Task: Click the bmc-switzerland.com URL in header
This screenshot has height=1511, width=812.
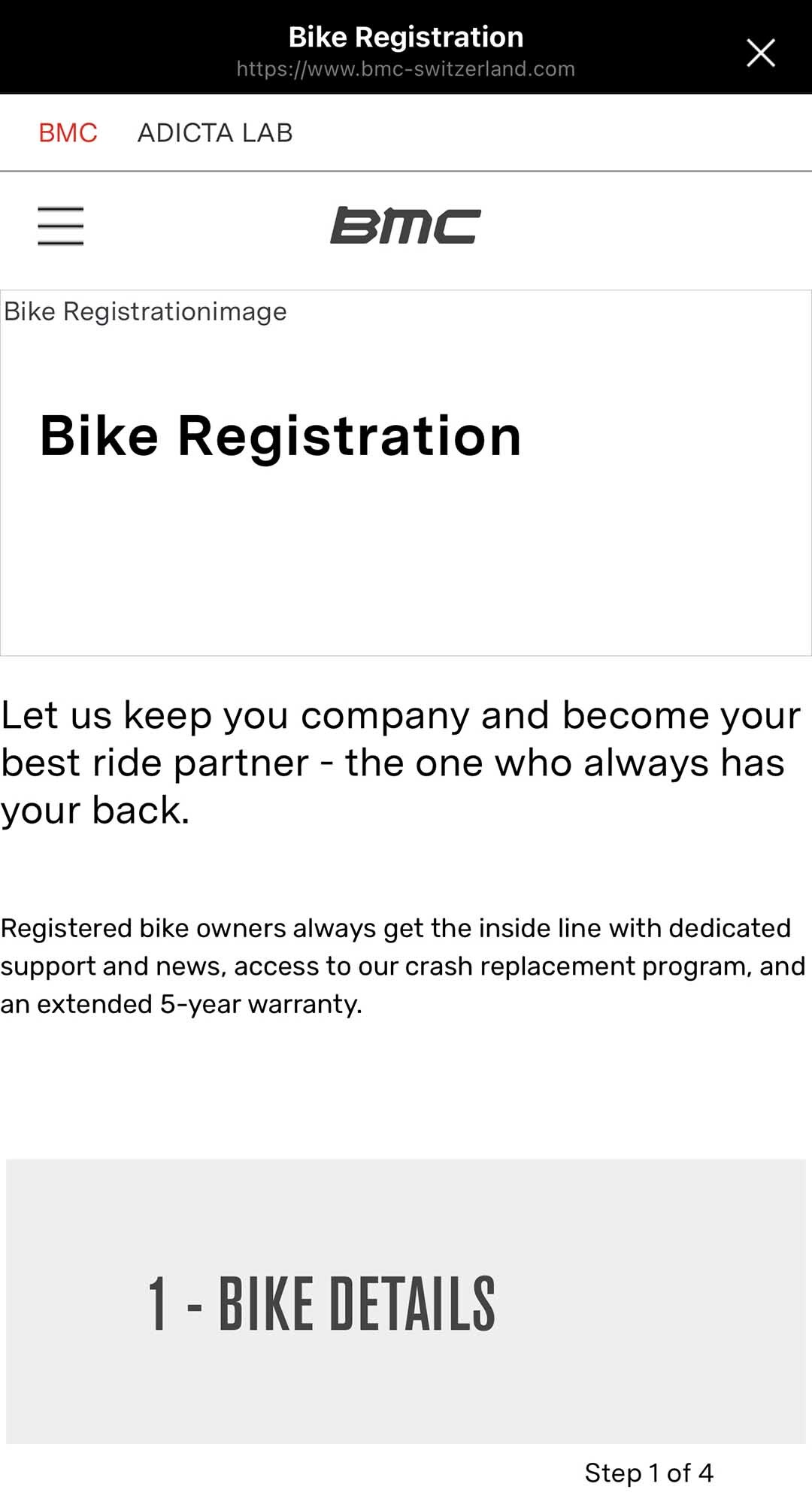Action: (406, 69)
